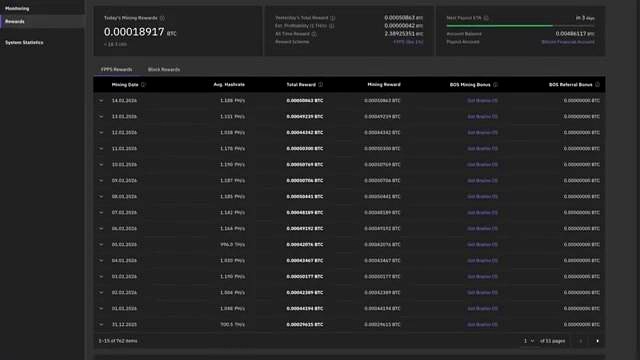Click Avg. Hashrate column header
Screen dimensions: 640x360
(x=229, y=84)
